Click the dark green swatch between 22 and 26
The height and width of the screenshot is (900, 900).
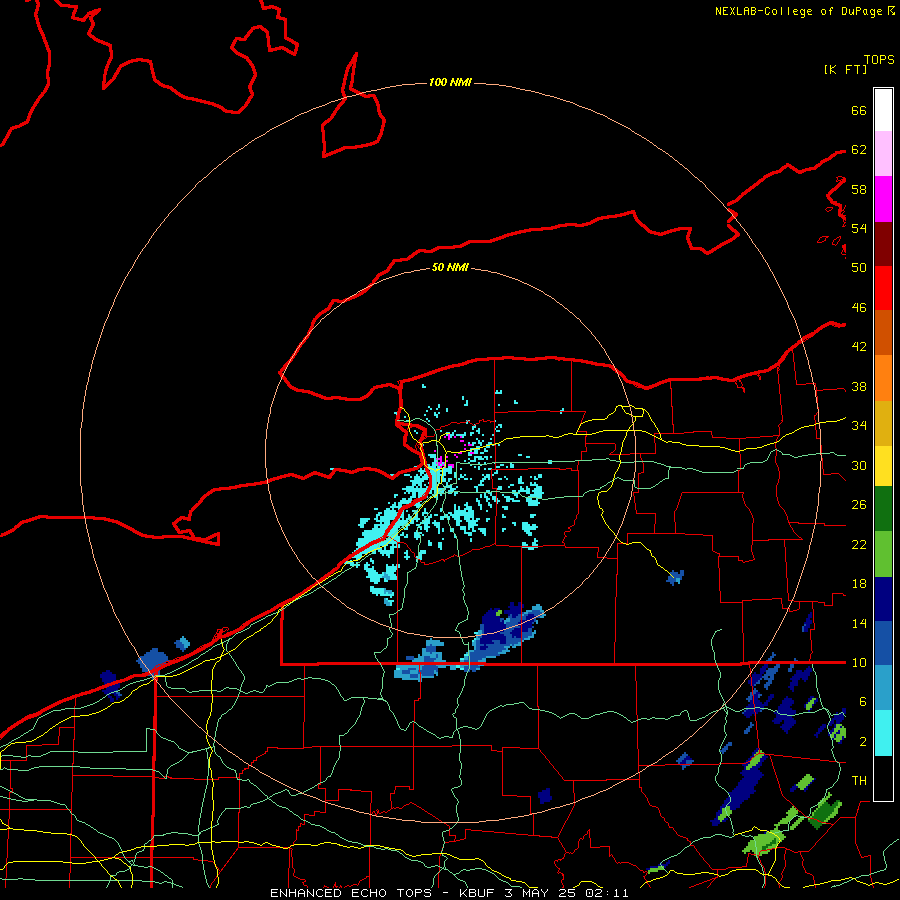[x=883, y=509]
